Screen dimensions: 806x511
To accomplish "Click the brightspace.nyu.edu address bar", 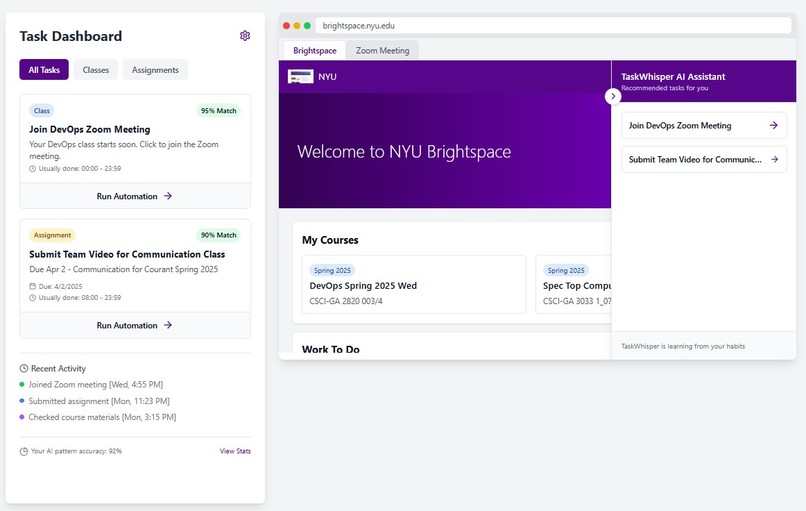I will [553, 26].
